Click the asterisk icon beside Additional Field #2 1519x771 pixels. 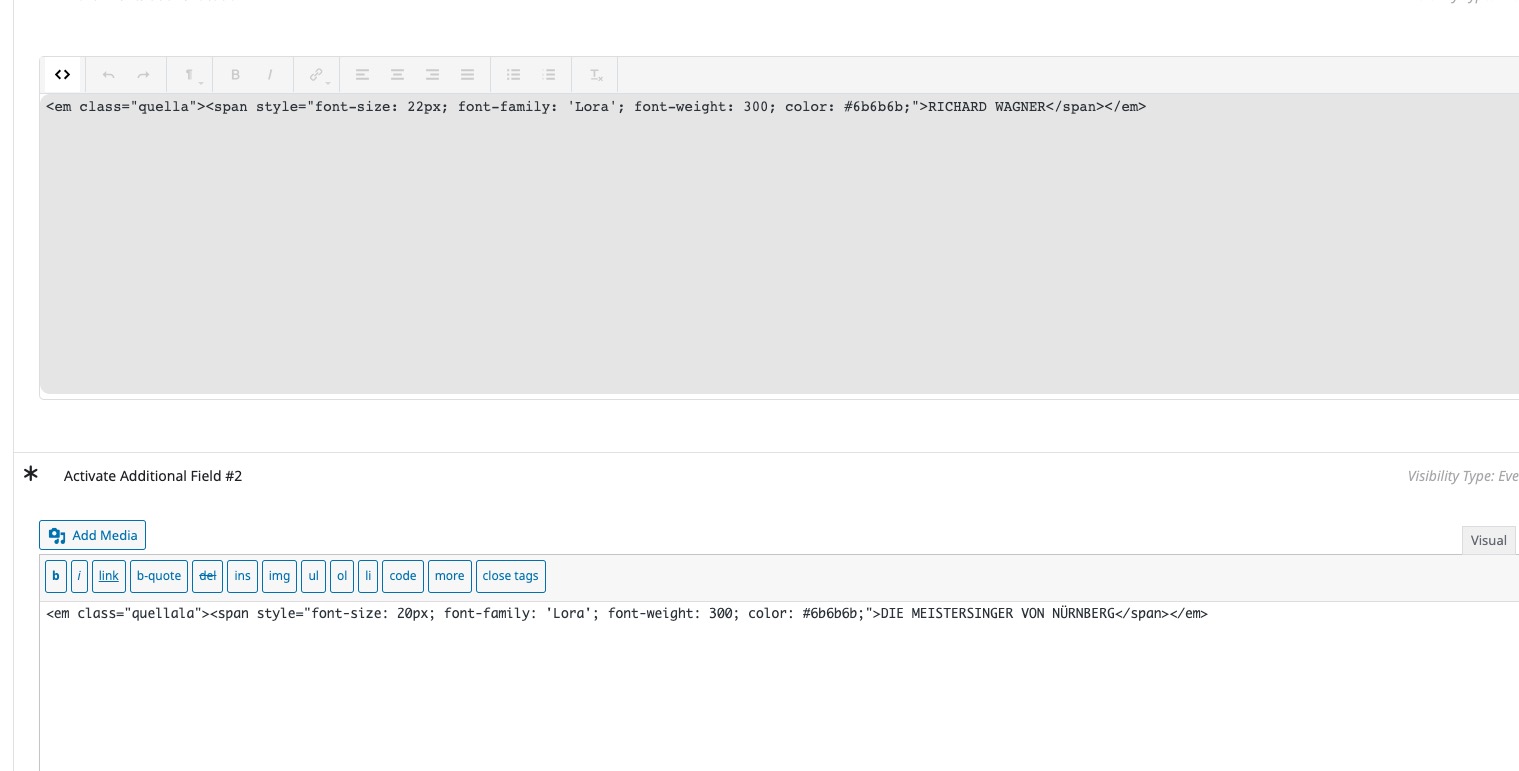(31, 474)
